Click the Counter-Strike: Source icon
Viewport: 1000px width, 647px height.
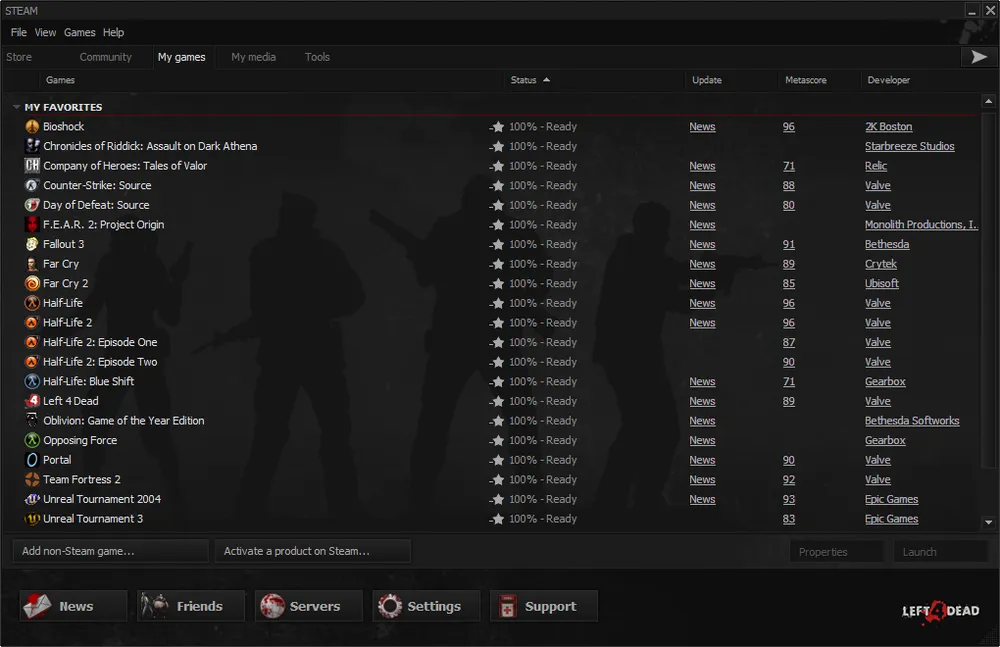pyautogui.click(x=32, y=186)
